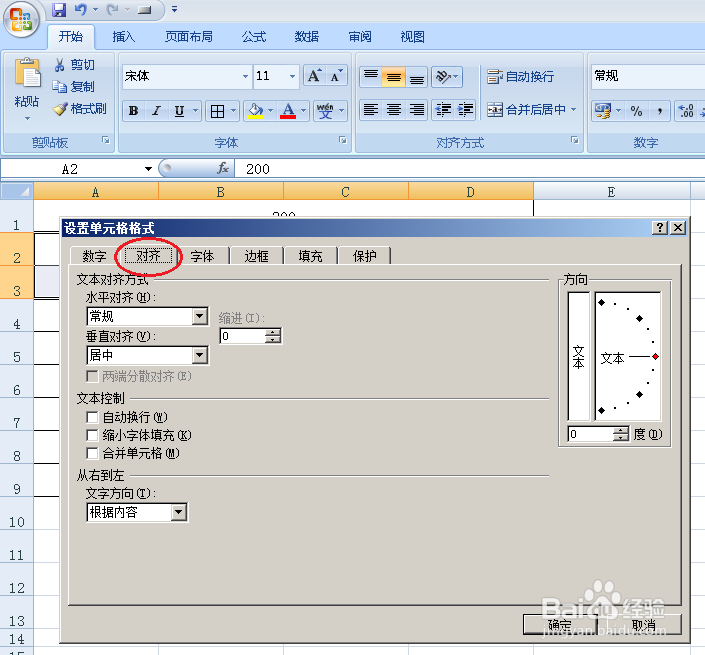Apply comma style format
The height and width of the screenshot is (655, 705).
click(x=659, y=111)
